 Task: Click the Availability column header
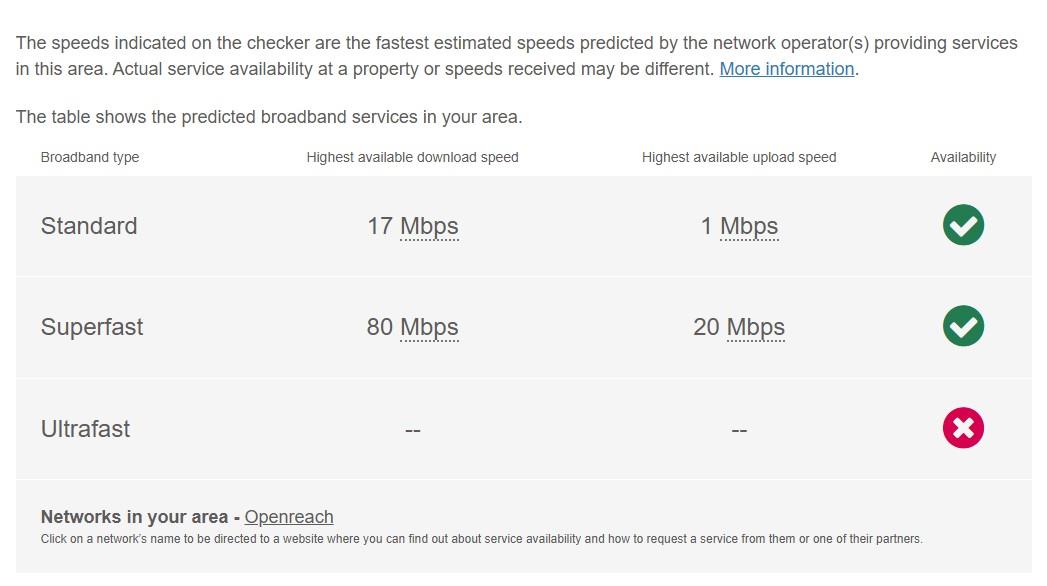(963, 157)
